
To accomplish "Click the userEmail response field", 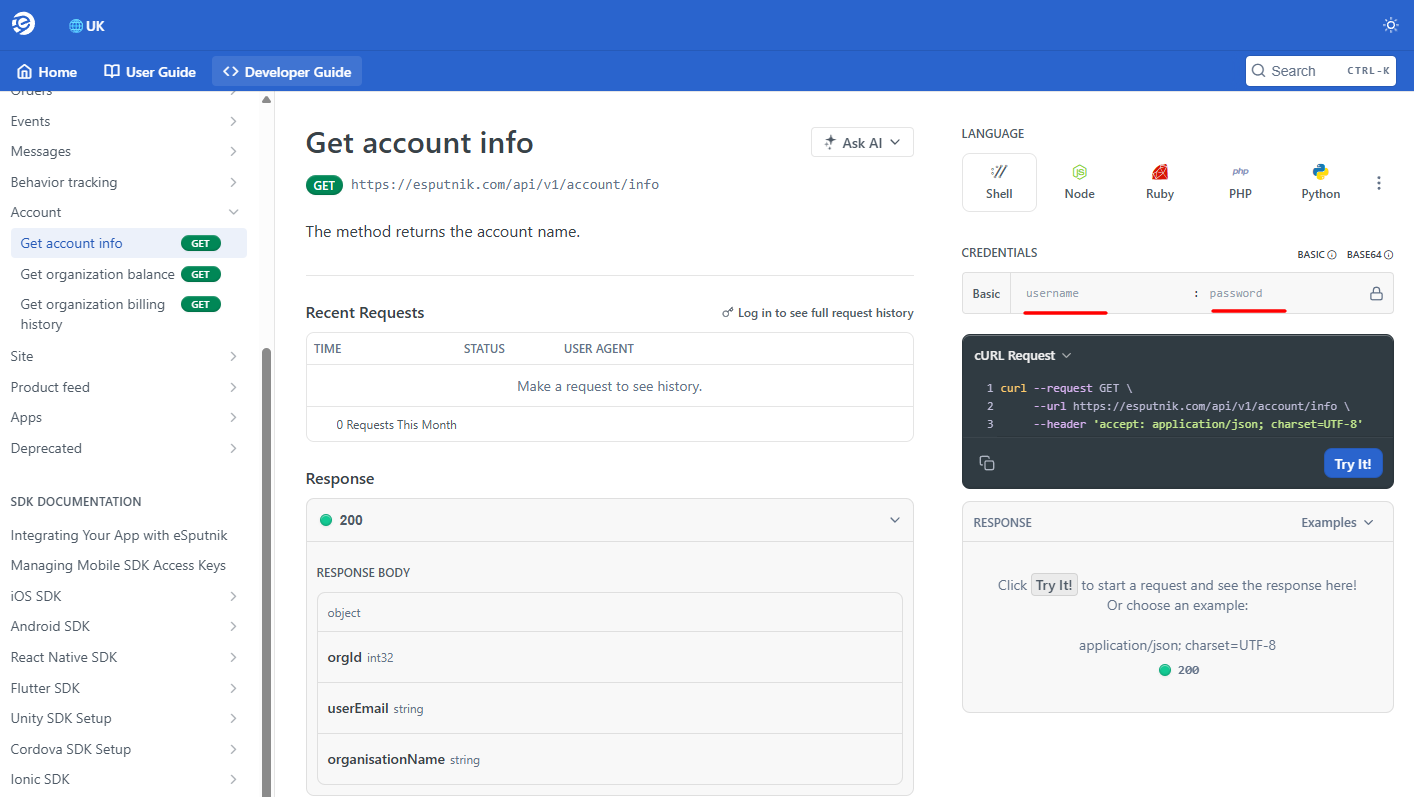I will pos(609,708).
